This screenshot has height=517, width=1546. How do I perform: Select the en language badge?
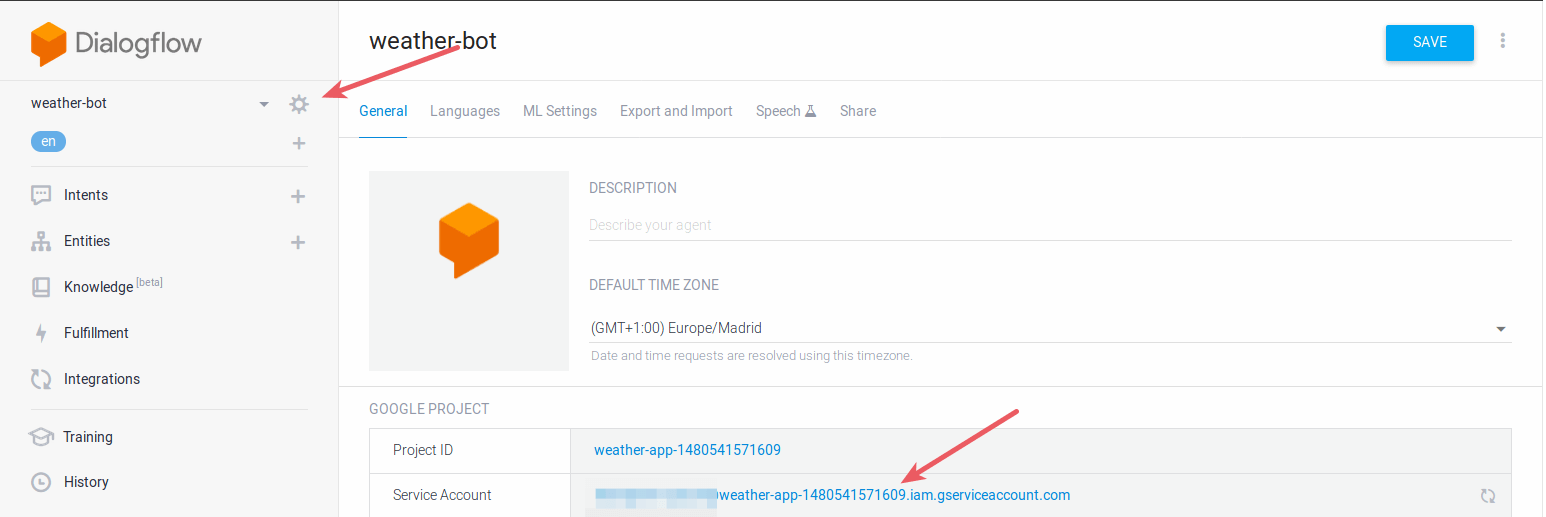click(48, 142)
